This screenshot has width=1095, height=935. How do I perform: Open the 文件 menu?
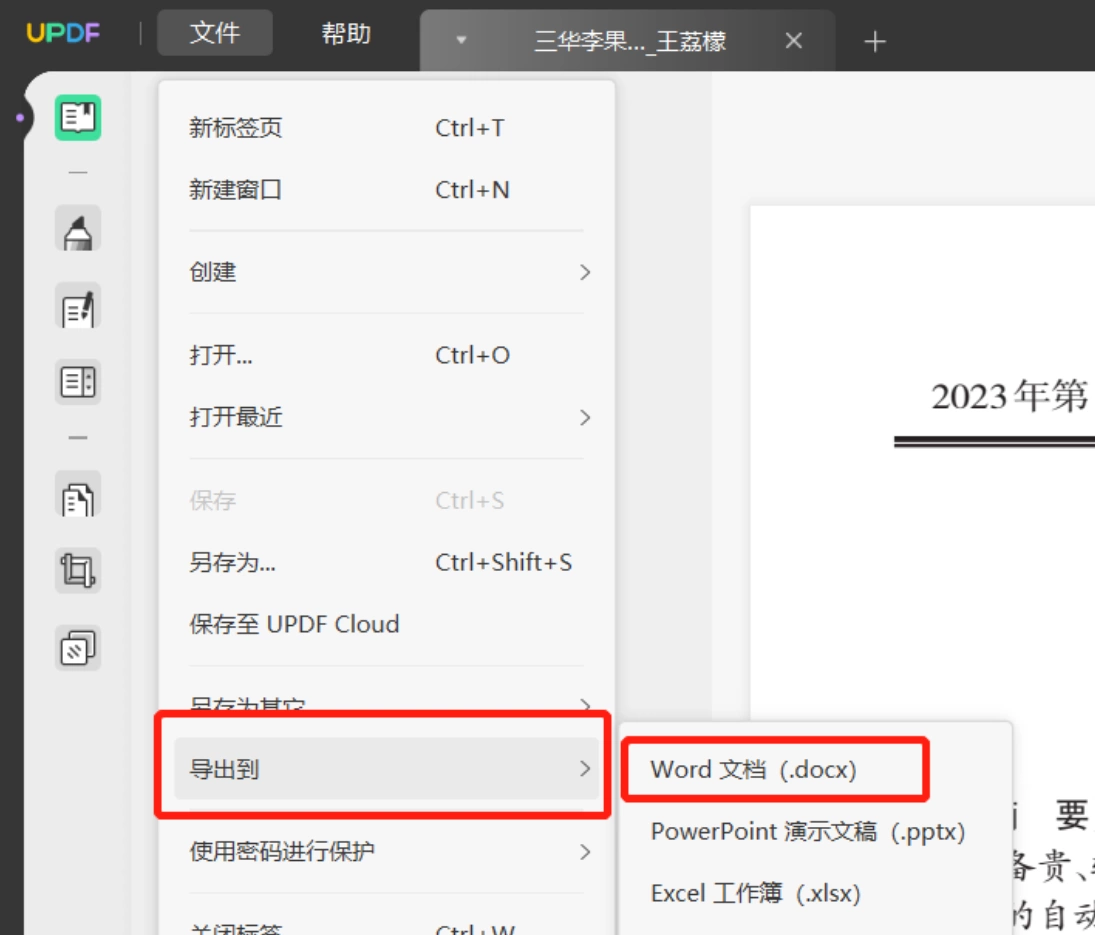[214, 33]
